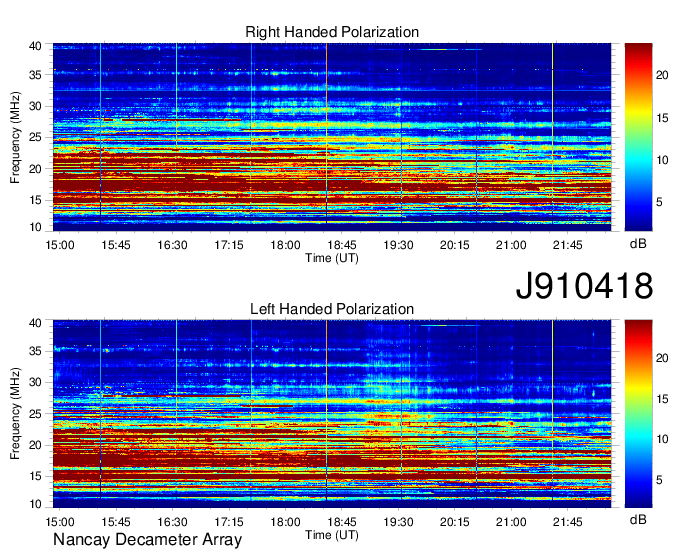Click the 21:00 time tick of upper plot
The width and height of the screenshot is (680, 552).
pos(511,245)
